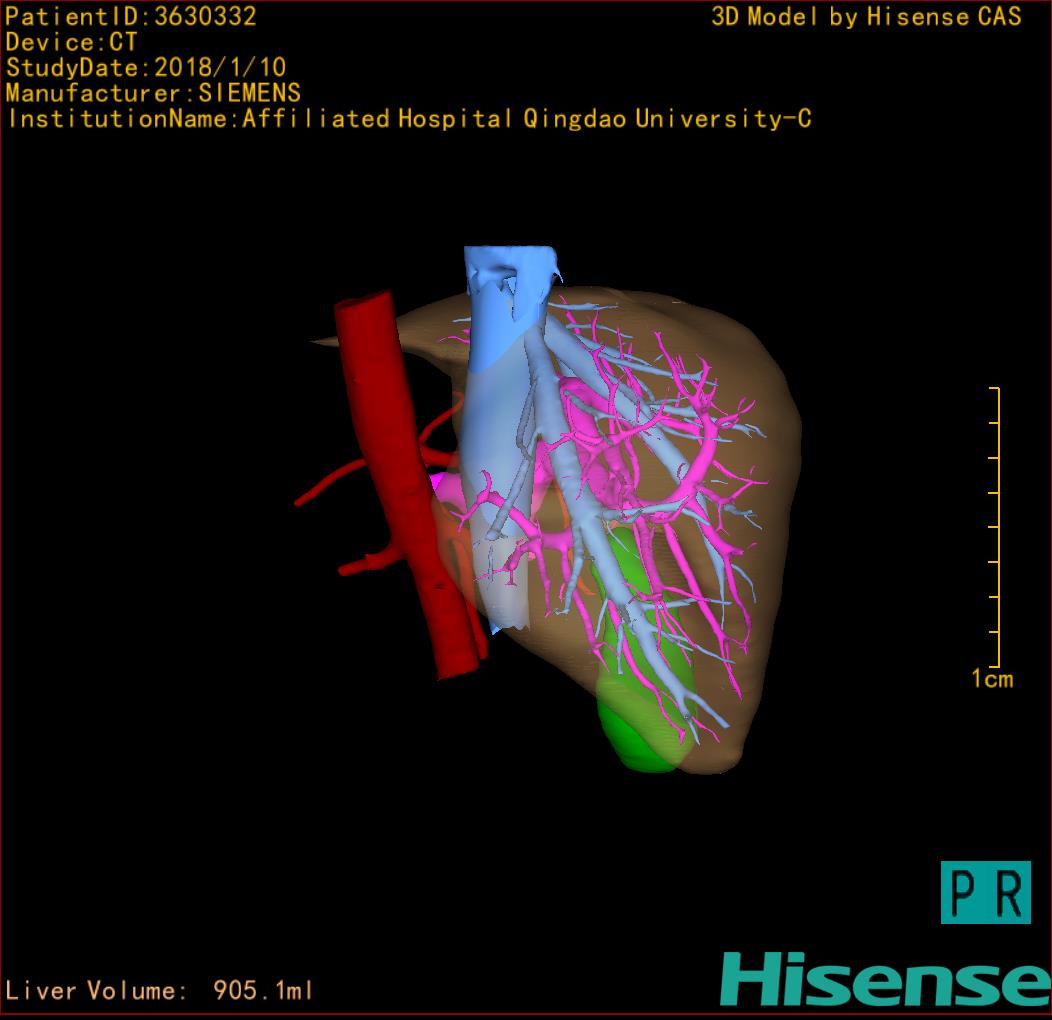
Task: Click the letter P in orientation box
Action: [964, 893]
